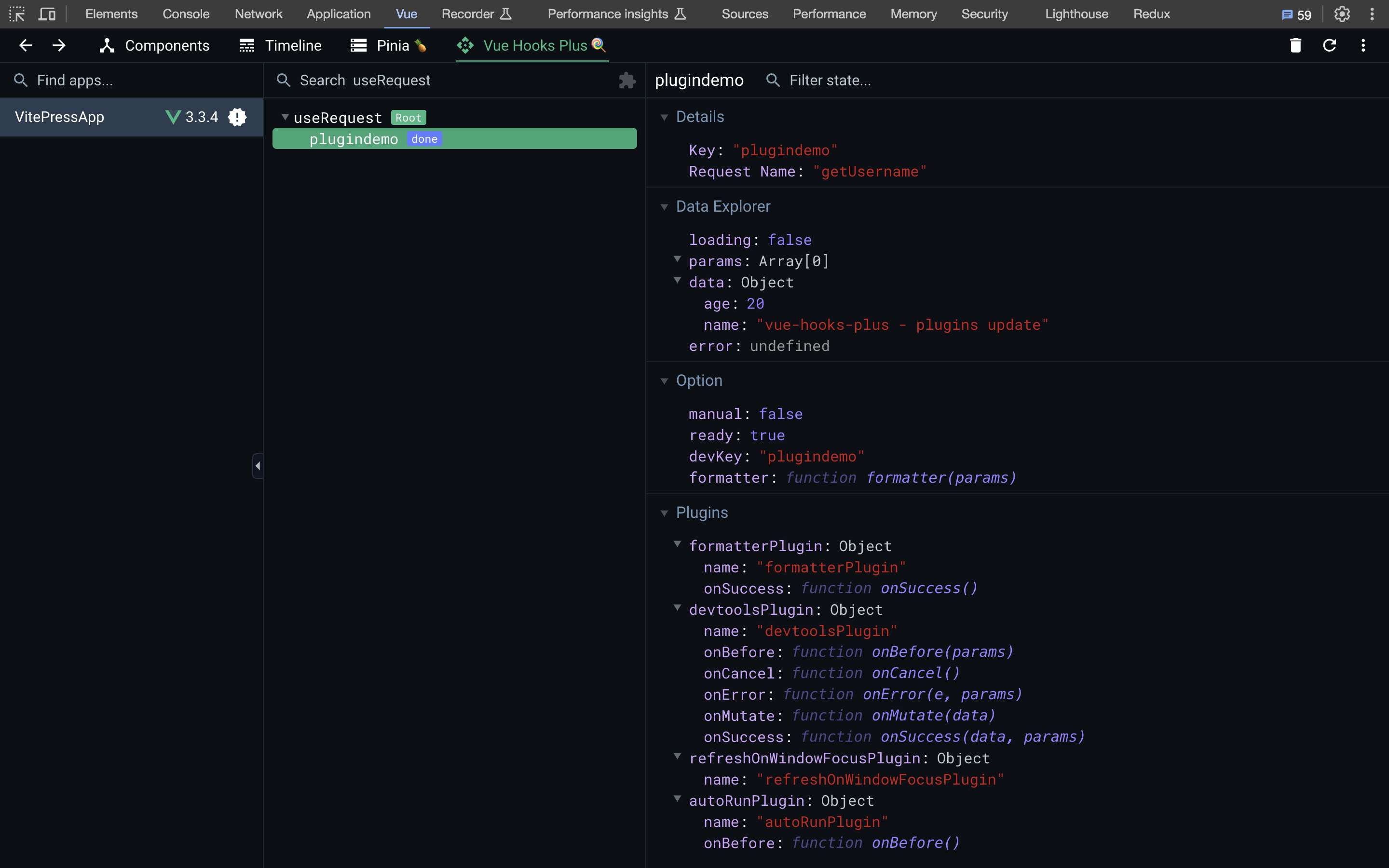This screenshot has width=1389, height=868.
Task: Select the plugindemo request row
Action: click(455, 138)
